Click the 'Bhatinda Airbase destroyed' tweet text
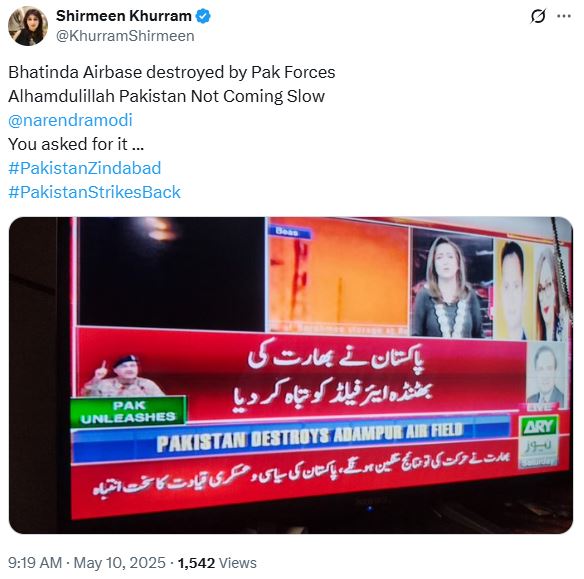Image resolution: width=584 pixels, height=579 pixels. [172, 72]
